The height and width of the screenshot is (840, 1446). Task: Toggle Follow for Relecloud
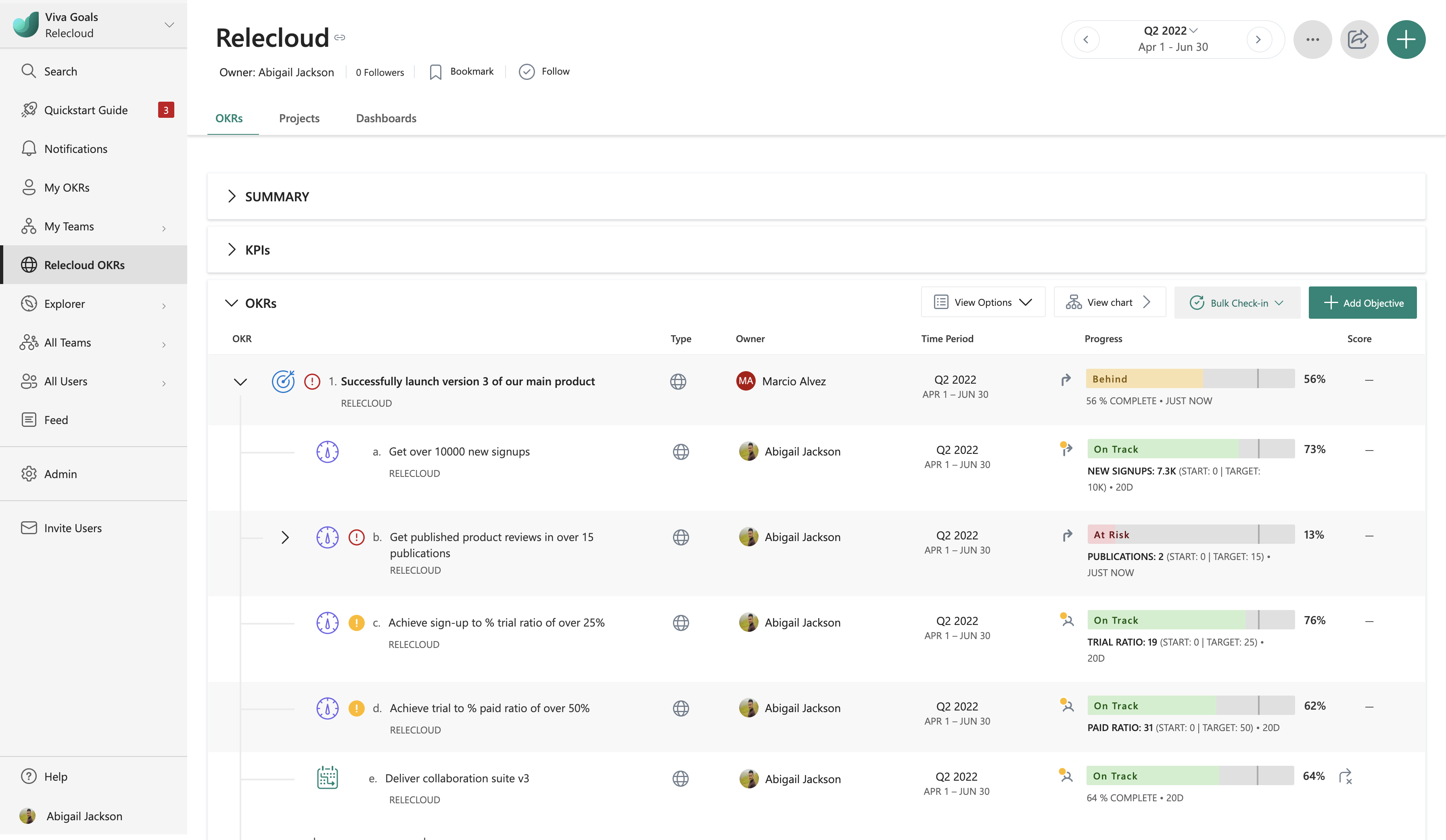[544, 71]
